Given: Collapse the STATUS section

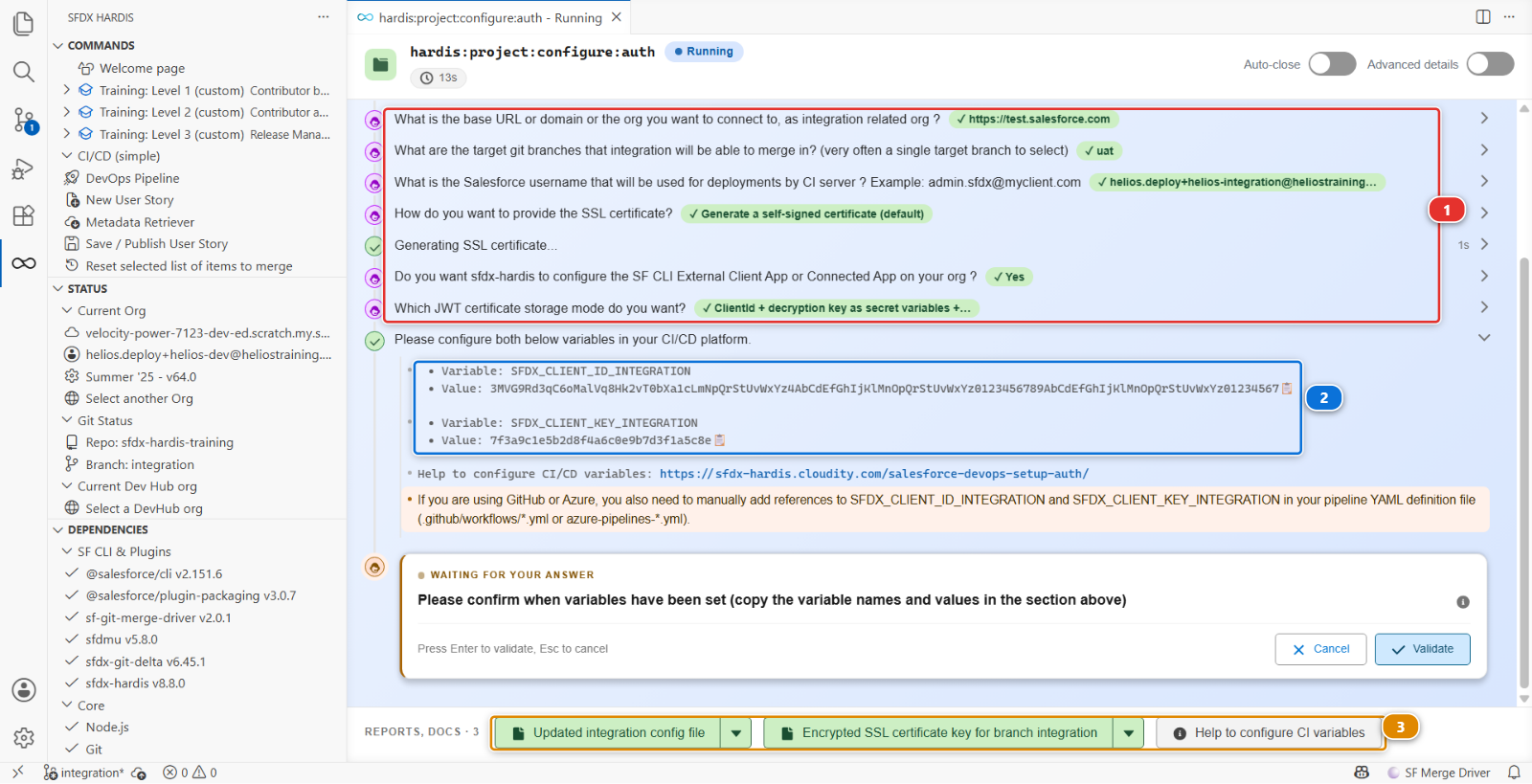Looking at the screenshot, I should (x=58, y=288).
